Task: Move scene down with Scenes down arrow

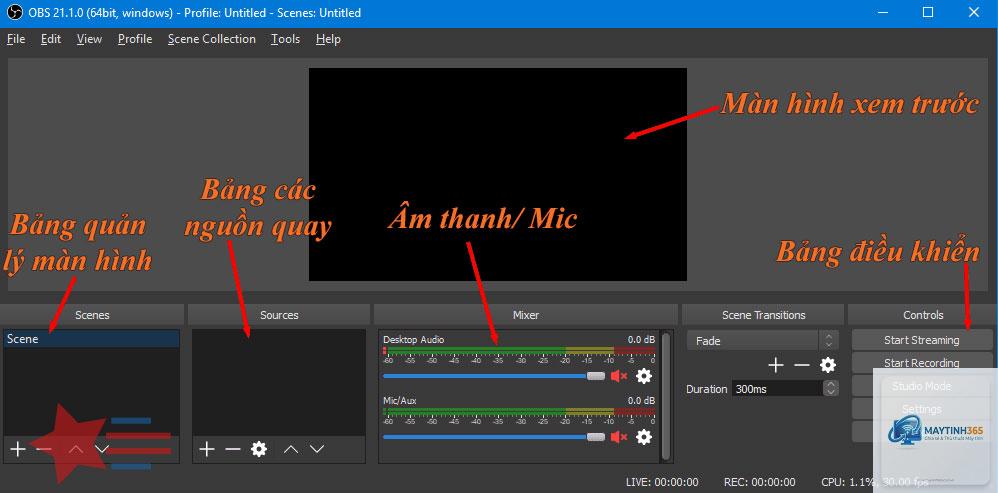Action: click(x=102, y=450)
